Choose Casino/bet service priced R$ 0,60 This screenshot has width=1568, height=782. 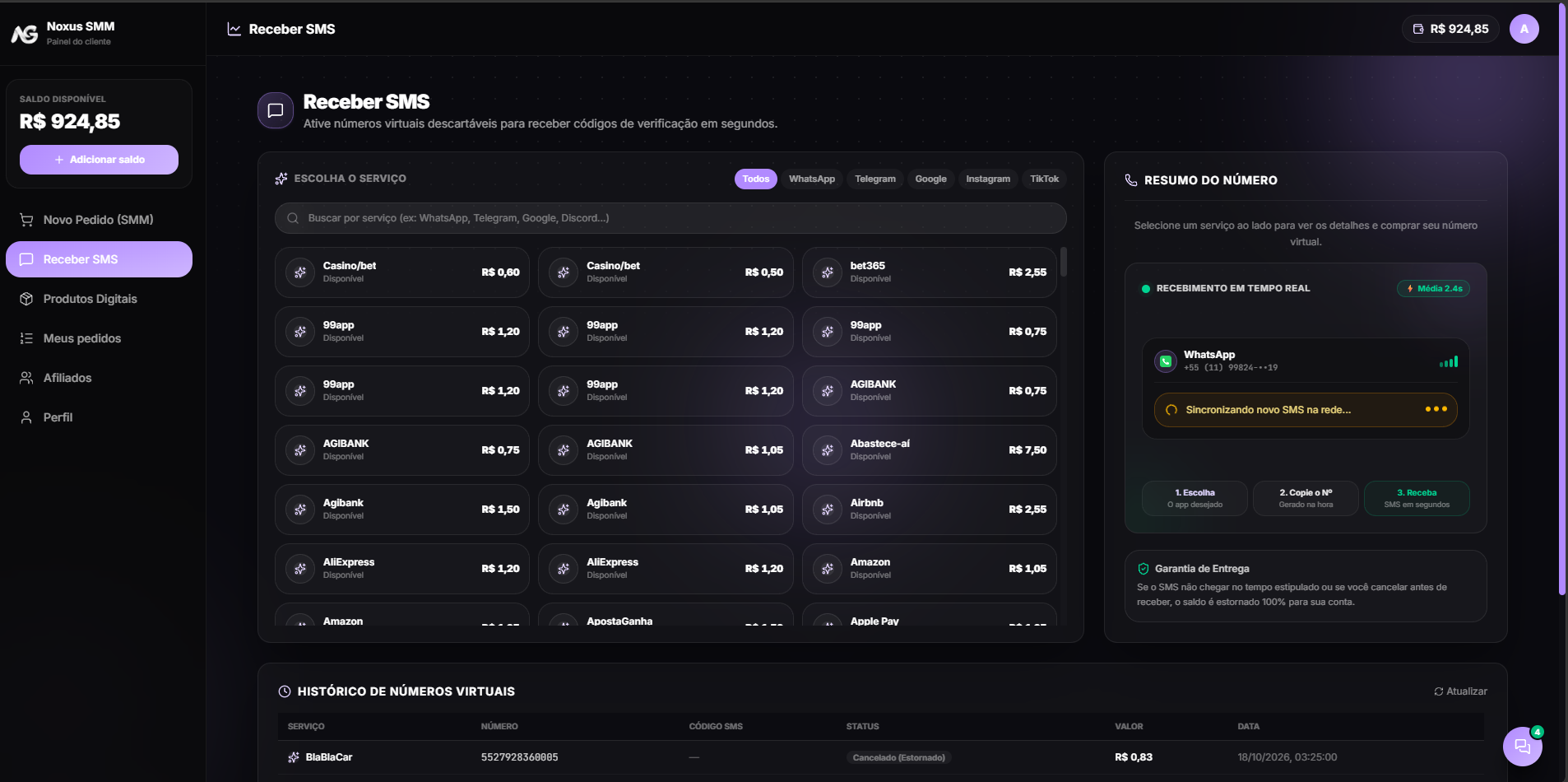(401, 272)
